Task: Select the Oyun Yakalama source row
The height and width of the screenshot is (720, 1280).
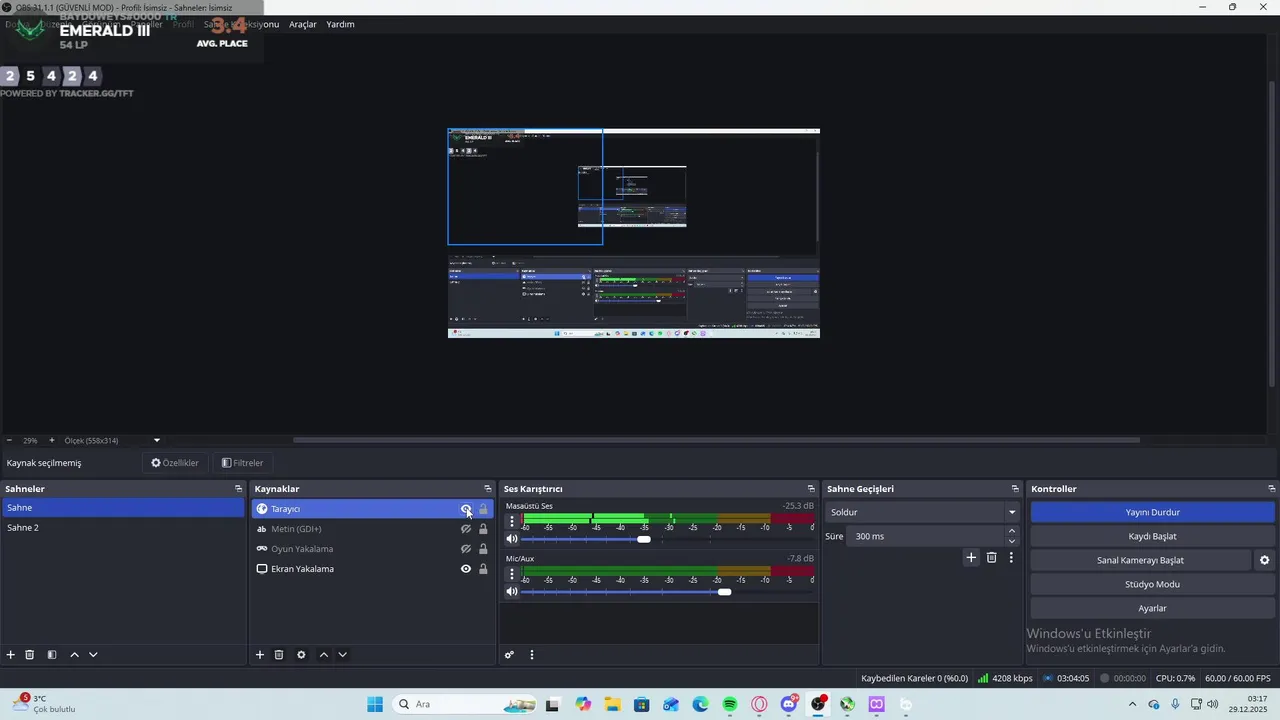Action: (x=372, y=549)
